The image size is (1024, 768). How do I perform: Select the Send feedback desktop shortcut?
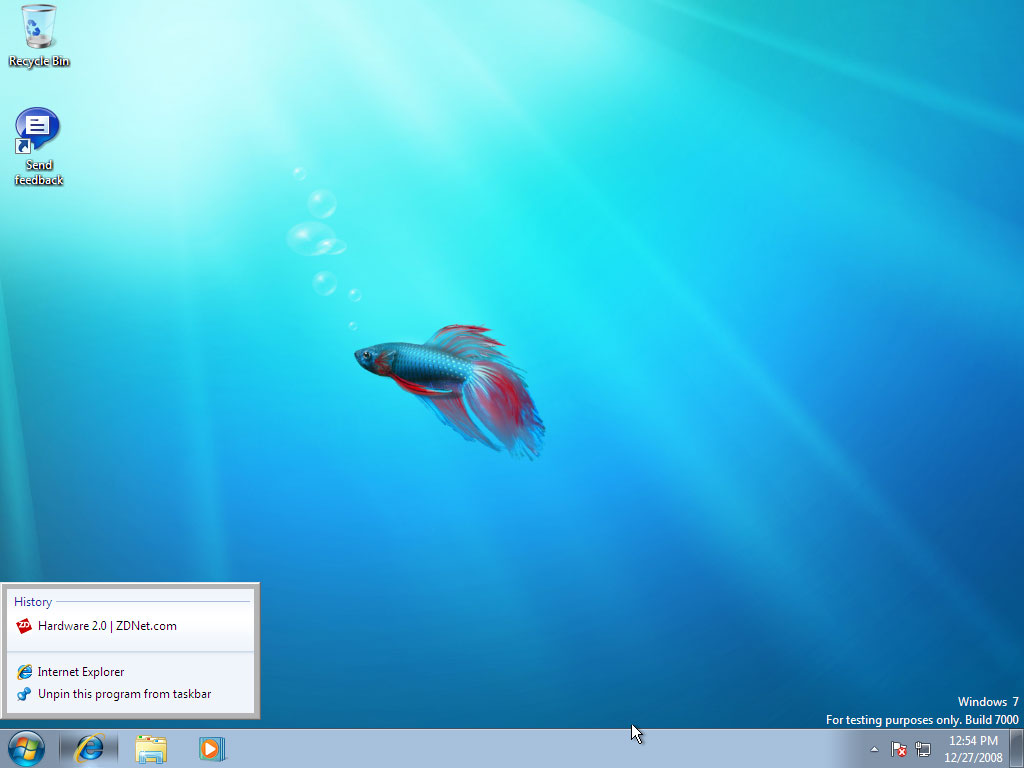[39, 147]
